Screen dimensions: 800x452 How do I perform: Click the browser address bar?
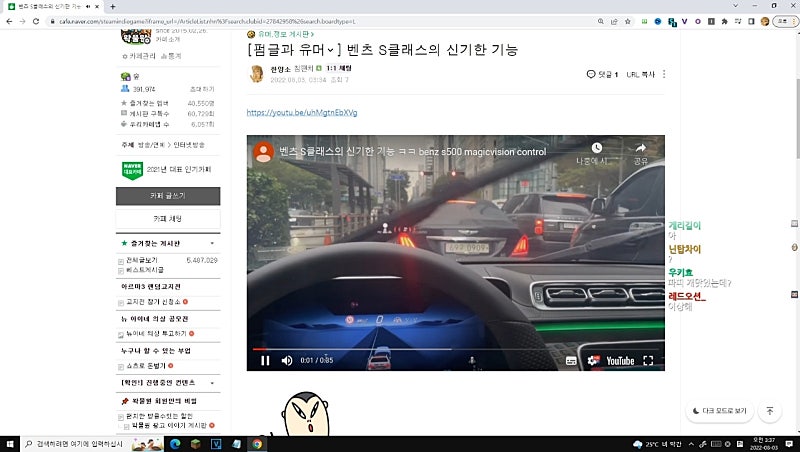coord(321,21)
